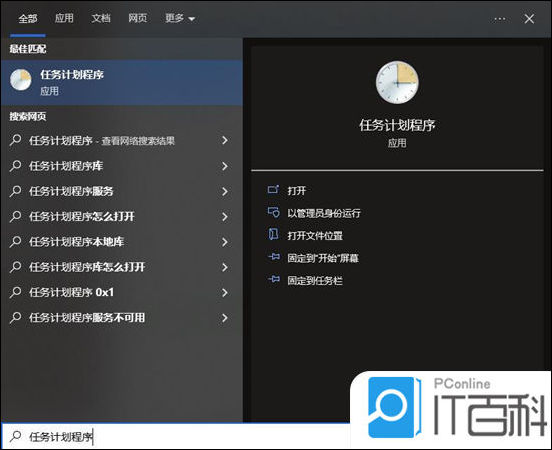This screenshot has height=450, width=552.
Task: Select suggestion text 任务计划程序怎么打开
Action: (x=82, y=217)
